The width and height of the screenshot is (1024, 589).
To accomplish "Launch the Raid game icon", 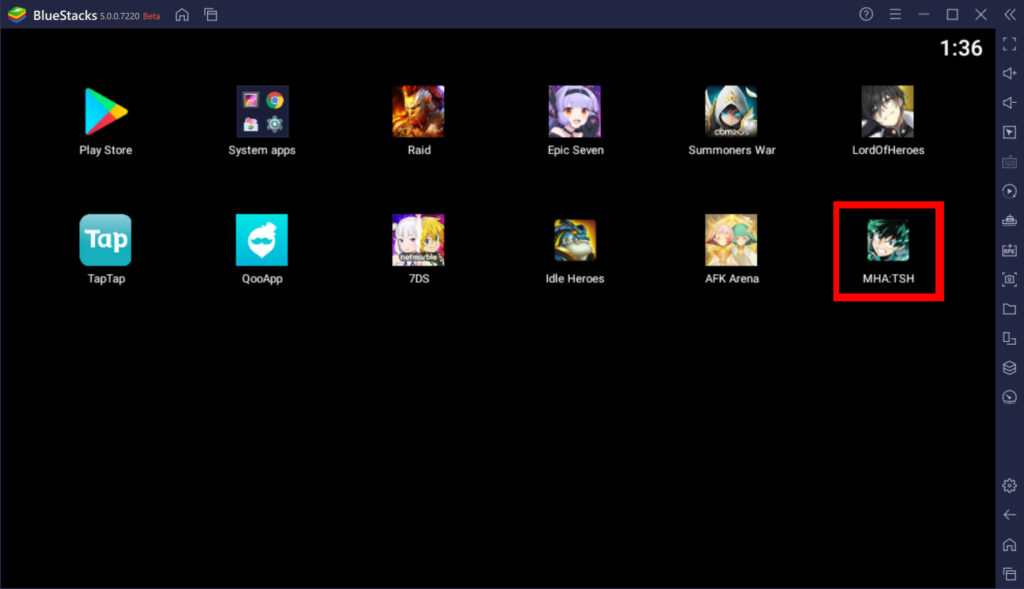I will tap(418, 110).
